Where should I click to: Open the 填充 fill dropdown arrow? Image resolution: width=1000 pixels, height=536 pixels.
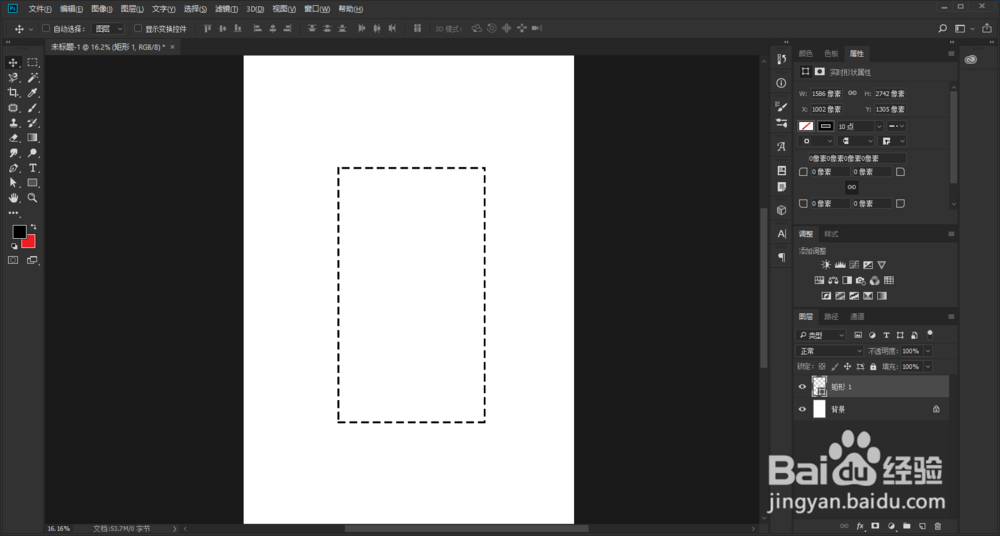[x=928, y=367]
